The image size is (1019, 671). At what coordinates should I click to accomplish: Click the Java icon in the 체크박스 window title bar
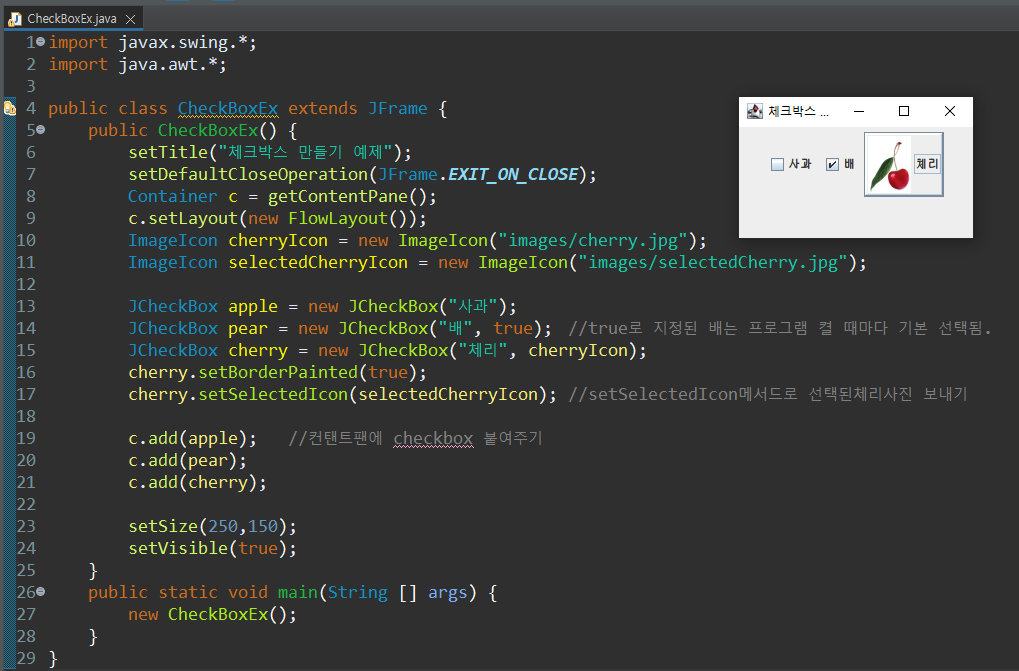click(x=755, y=111)
